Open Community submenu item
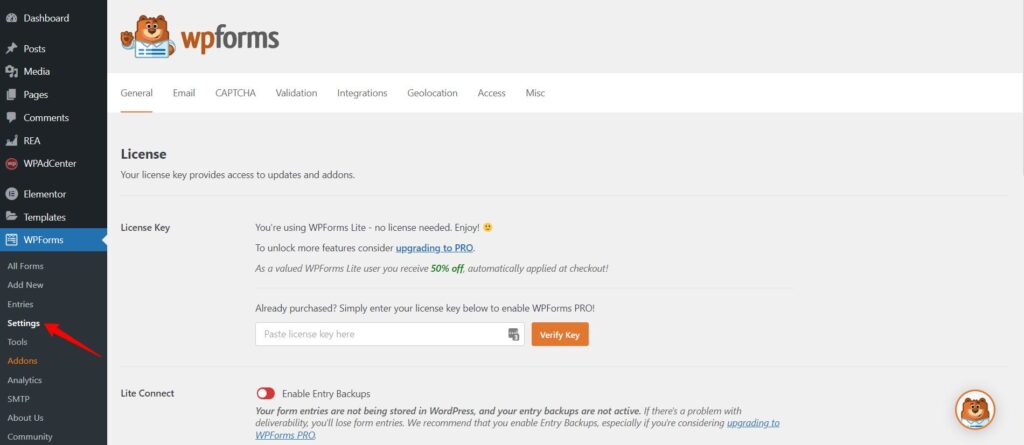Viewport: 1024px width, 445px height. [x=30, y=437]
